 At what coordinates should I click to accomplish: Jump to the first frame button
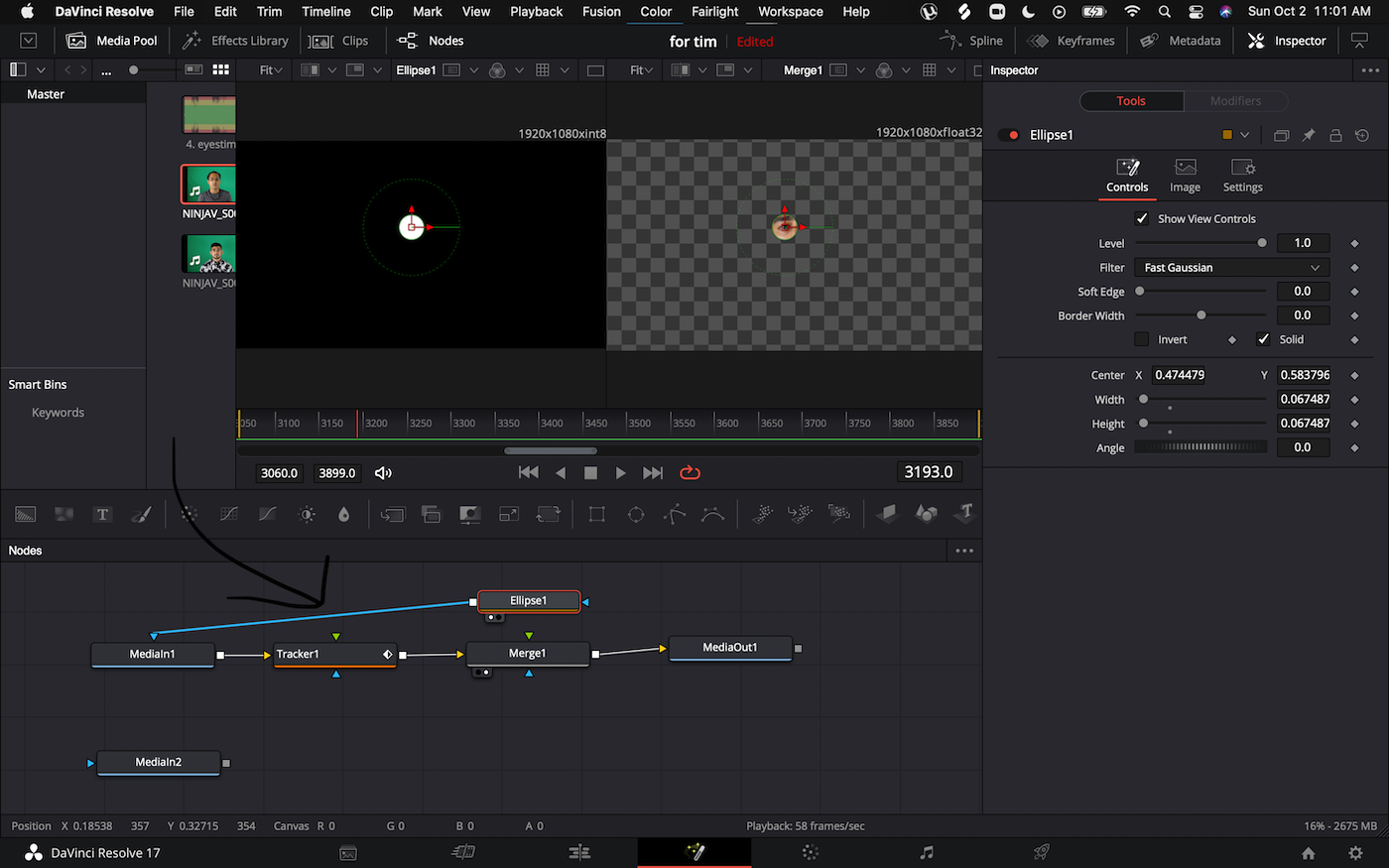[529, 473]
